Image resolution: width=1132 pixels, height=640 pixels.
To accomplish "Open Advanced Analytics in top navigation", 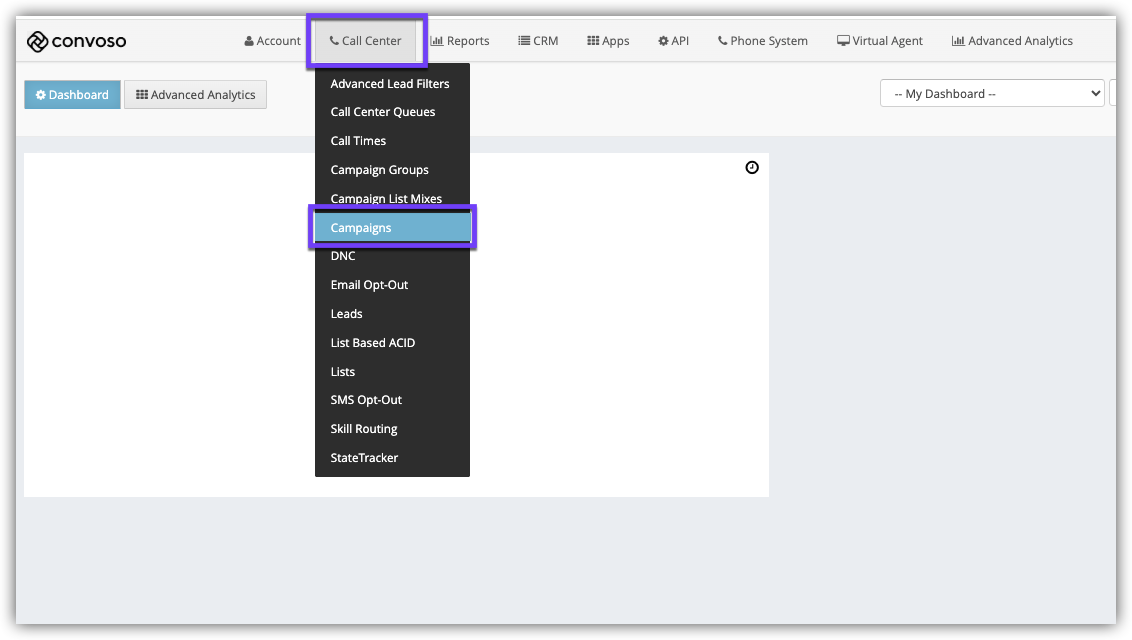I will coord(1012,41).
